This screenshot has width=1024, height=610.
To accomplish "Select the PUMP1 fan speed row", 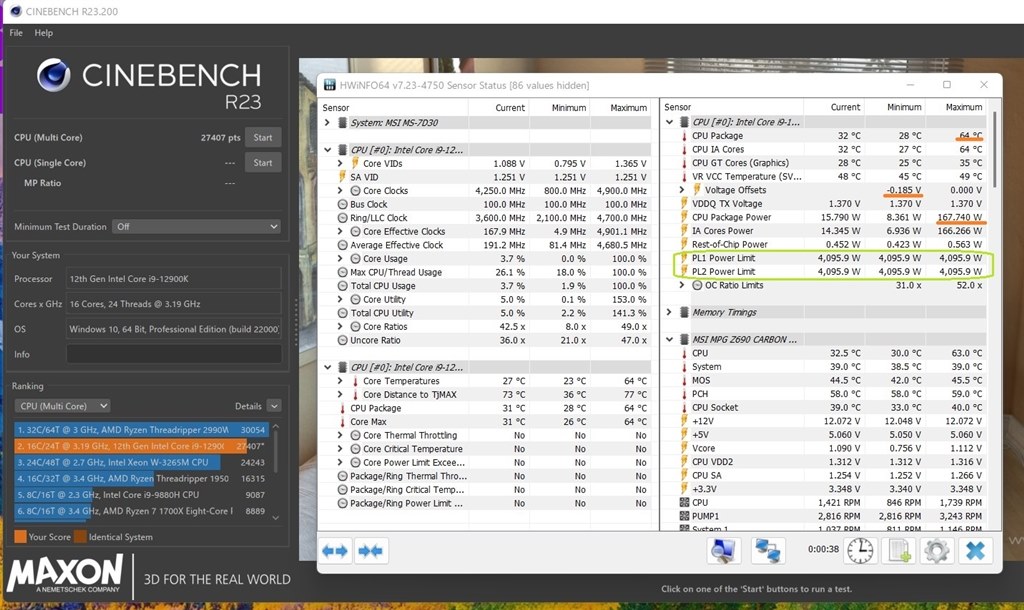I will tap(824, 516).
